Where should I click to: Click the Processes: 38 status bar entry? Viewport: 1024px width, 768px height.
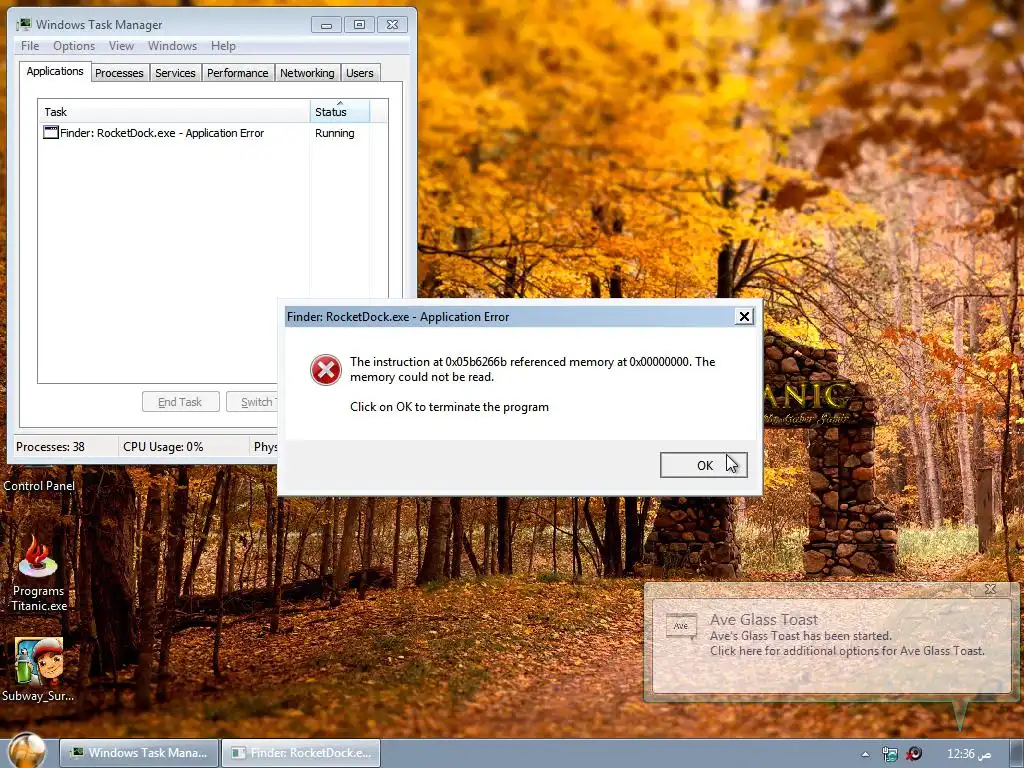(51, 447)
